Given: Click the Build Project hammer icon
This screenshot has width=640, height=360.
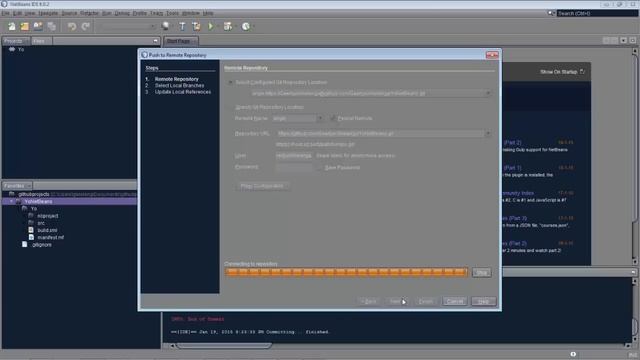Looking at the screenshot, I should click(182, 27).
